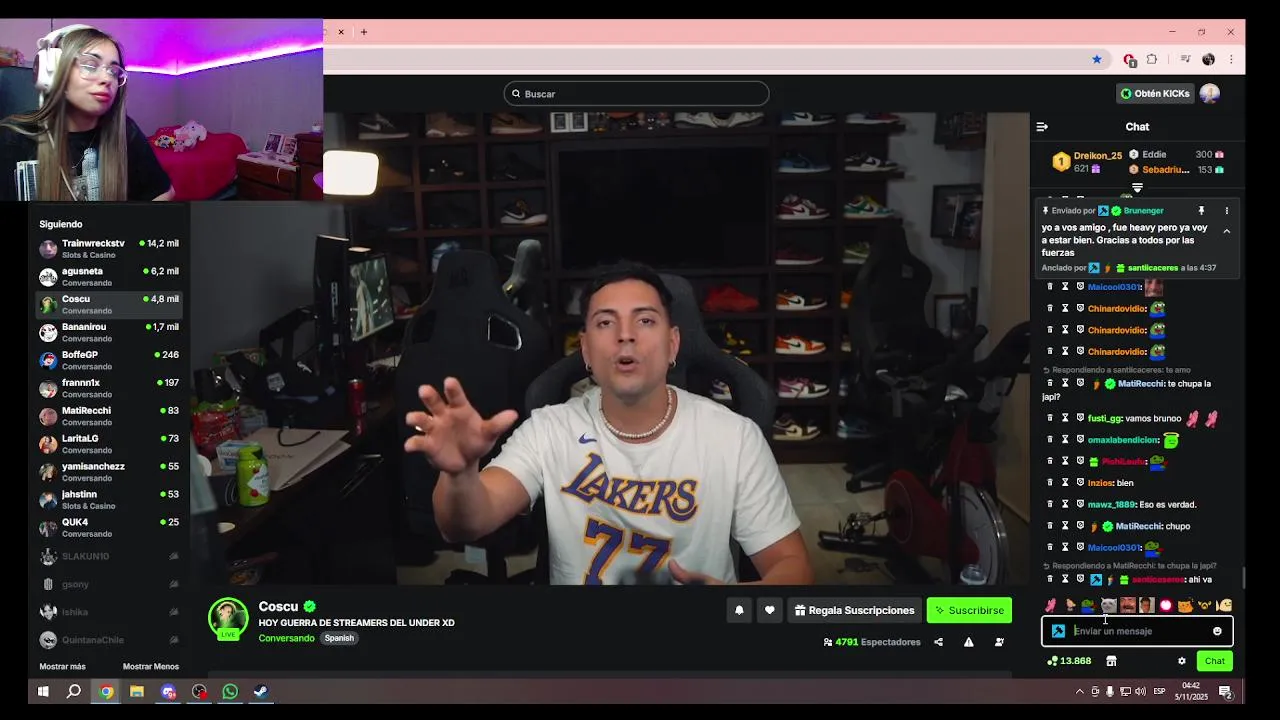Open Bananirou channel in sidebar
This screenshot has width=1280, height=720.
tap(110, 333)
